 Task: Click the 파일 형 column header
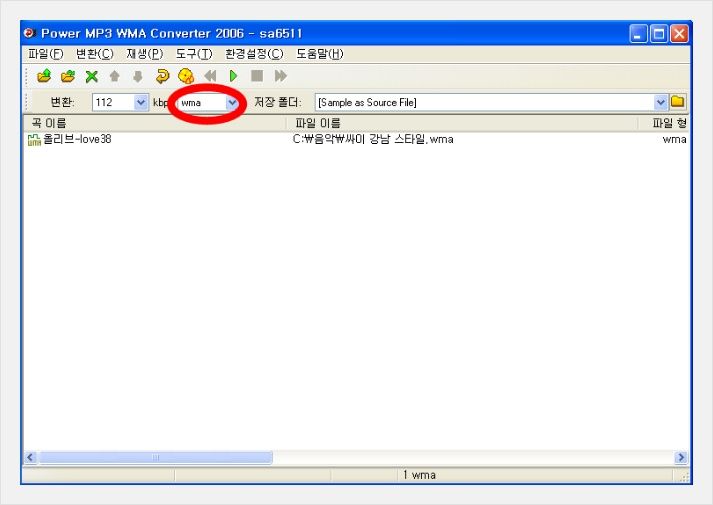[x=664, y=123]
